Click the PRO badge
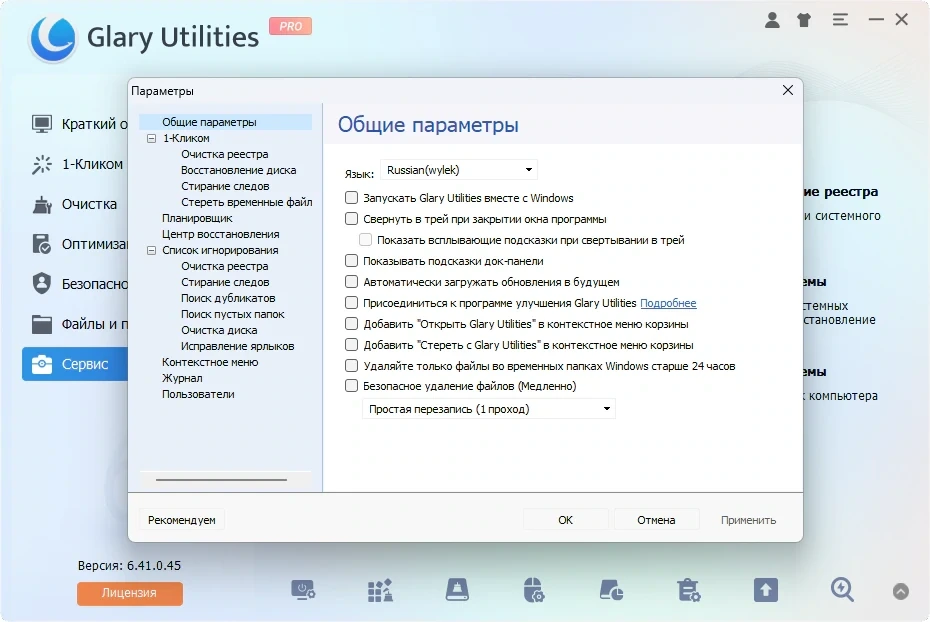930x622 pixels. pos(290,26)
